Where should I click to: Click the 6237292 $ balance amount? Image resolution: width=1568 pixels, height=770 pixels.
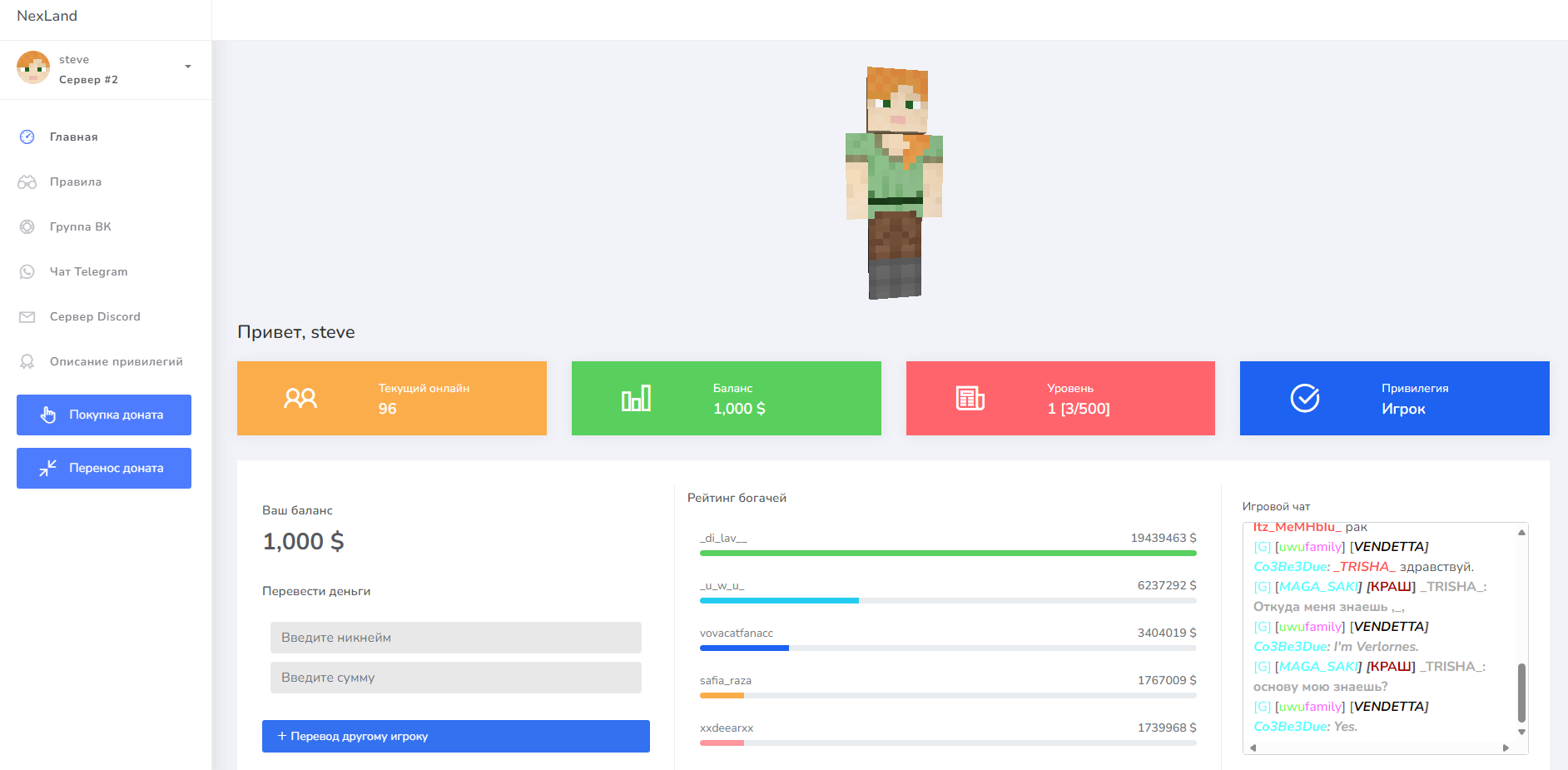[1167, 586]
